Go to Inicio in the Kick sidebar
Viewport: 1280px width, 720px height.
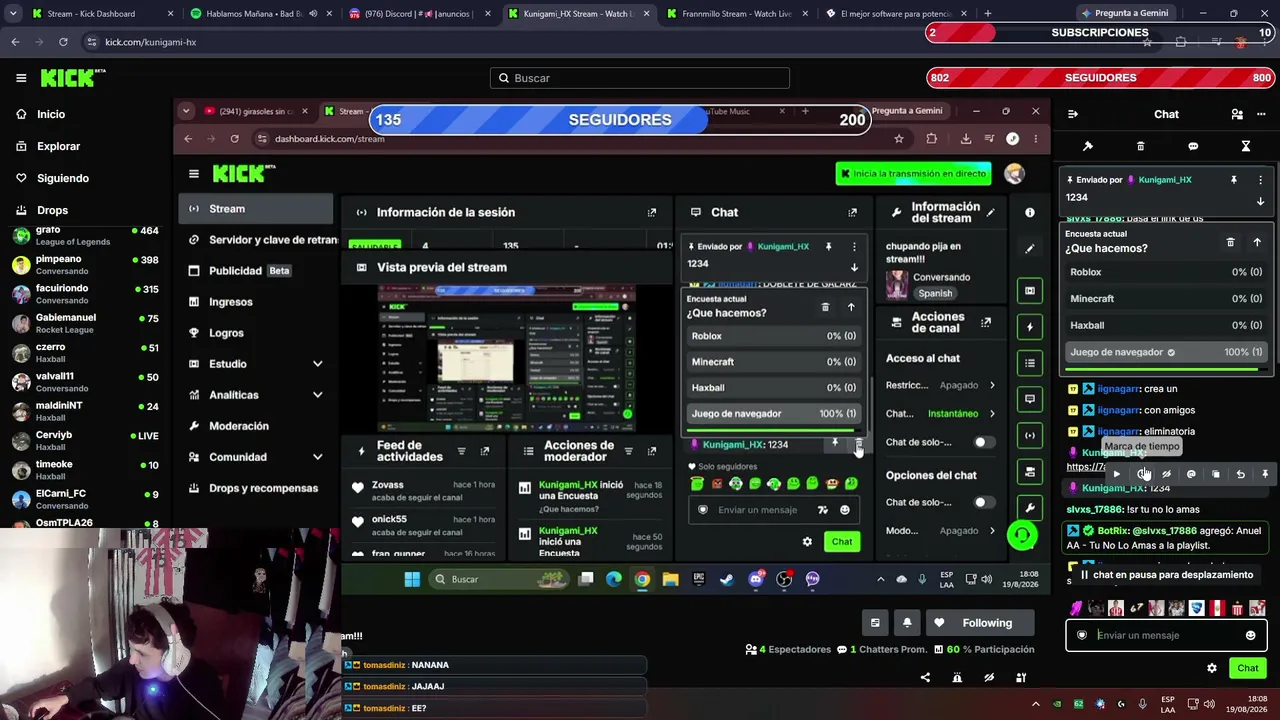[x=51, y=114]
